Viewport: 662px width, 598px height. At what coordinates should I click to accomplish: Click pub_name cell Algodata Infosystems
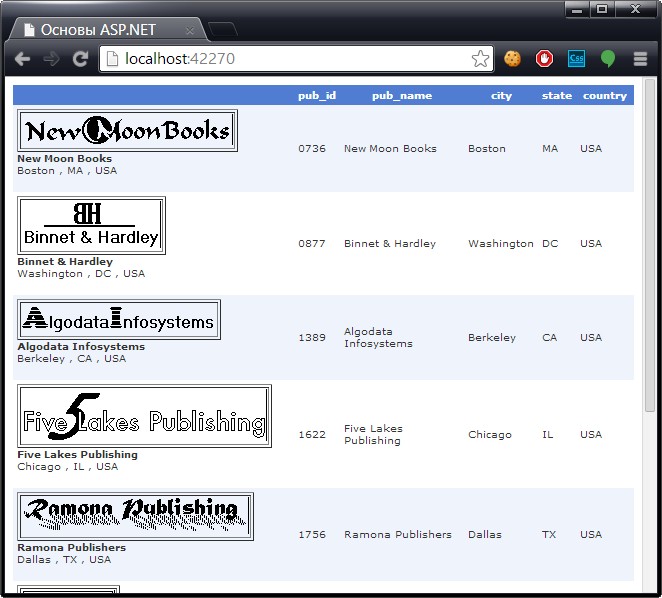[x=378, y=337]
